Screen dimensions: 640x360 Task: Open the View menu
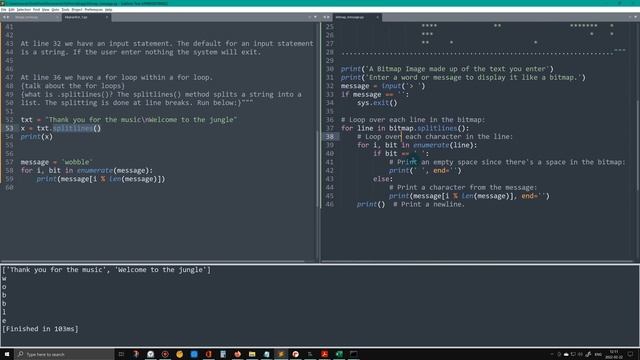[x=45, y=9]
